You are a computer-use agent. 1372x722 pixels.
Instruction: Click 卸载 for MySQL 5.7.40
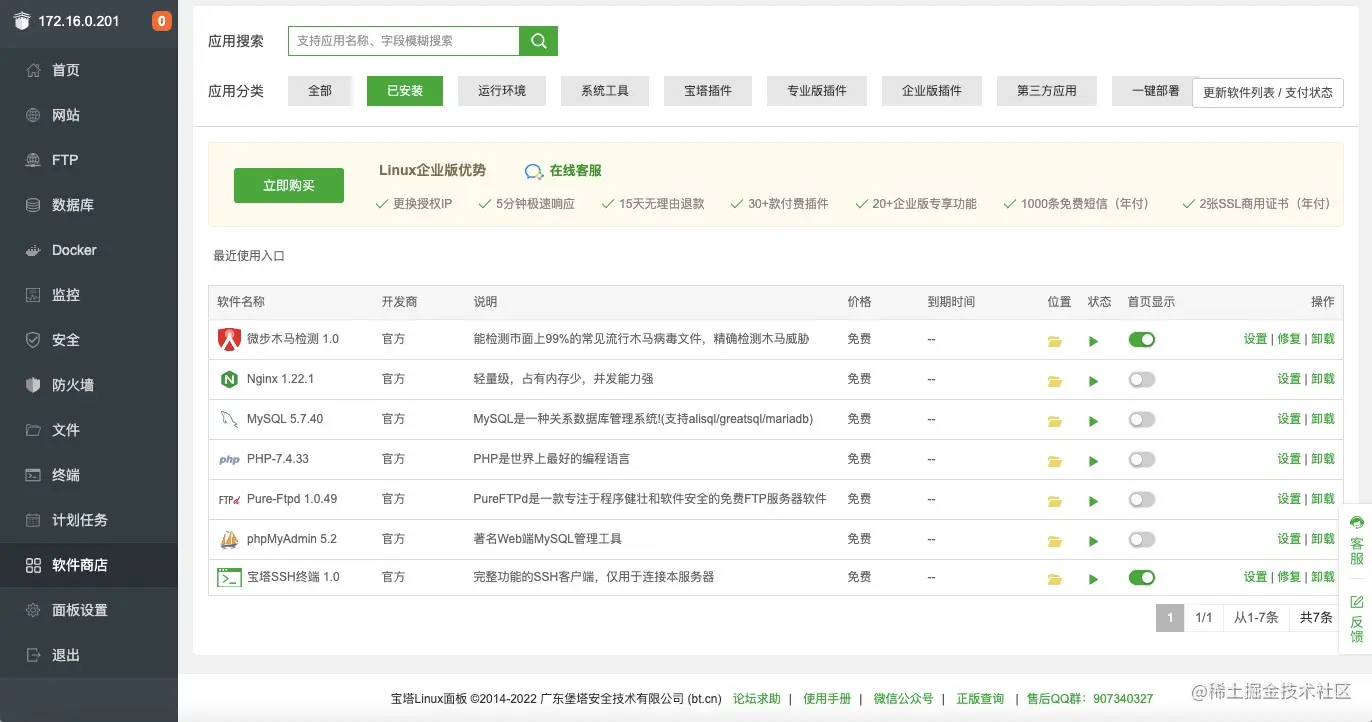coord(1323,419)
